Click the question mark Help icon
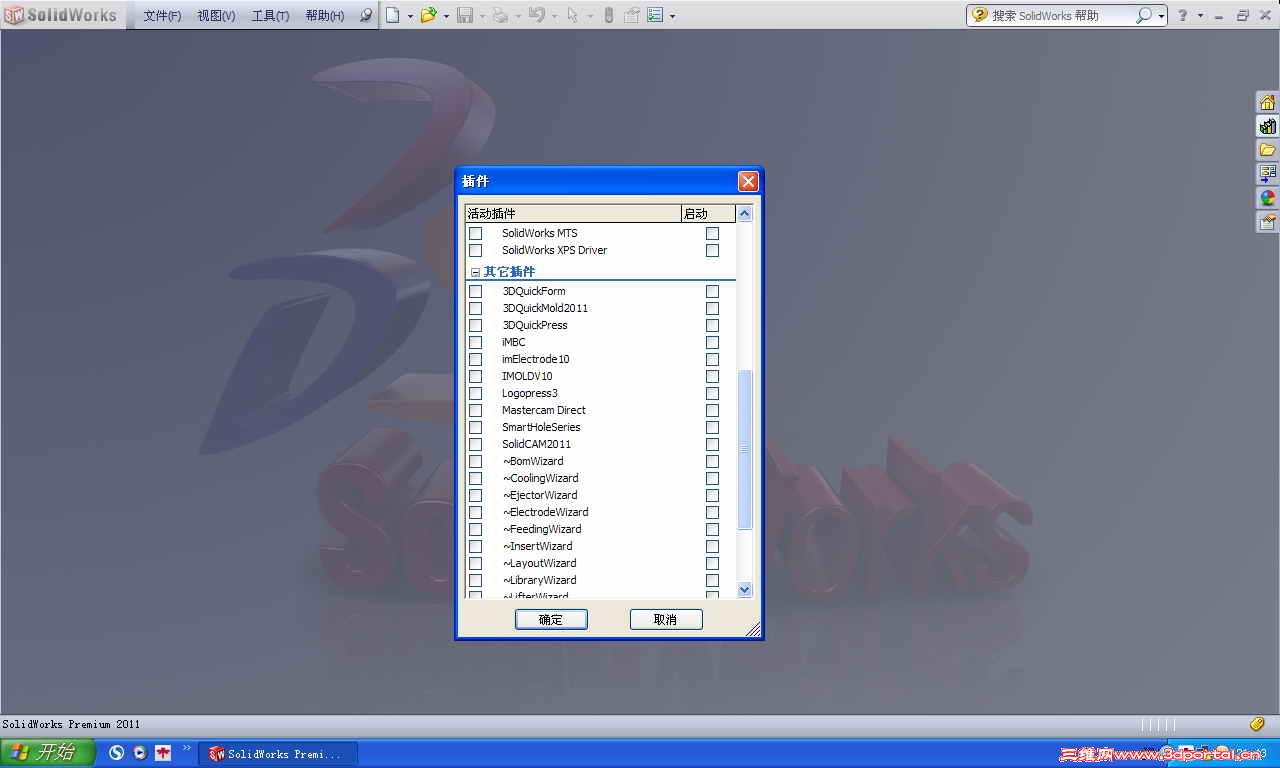Viewport: 1280px width, 768px height. click(1183, 15)
